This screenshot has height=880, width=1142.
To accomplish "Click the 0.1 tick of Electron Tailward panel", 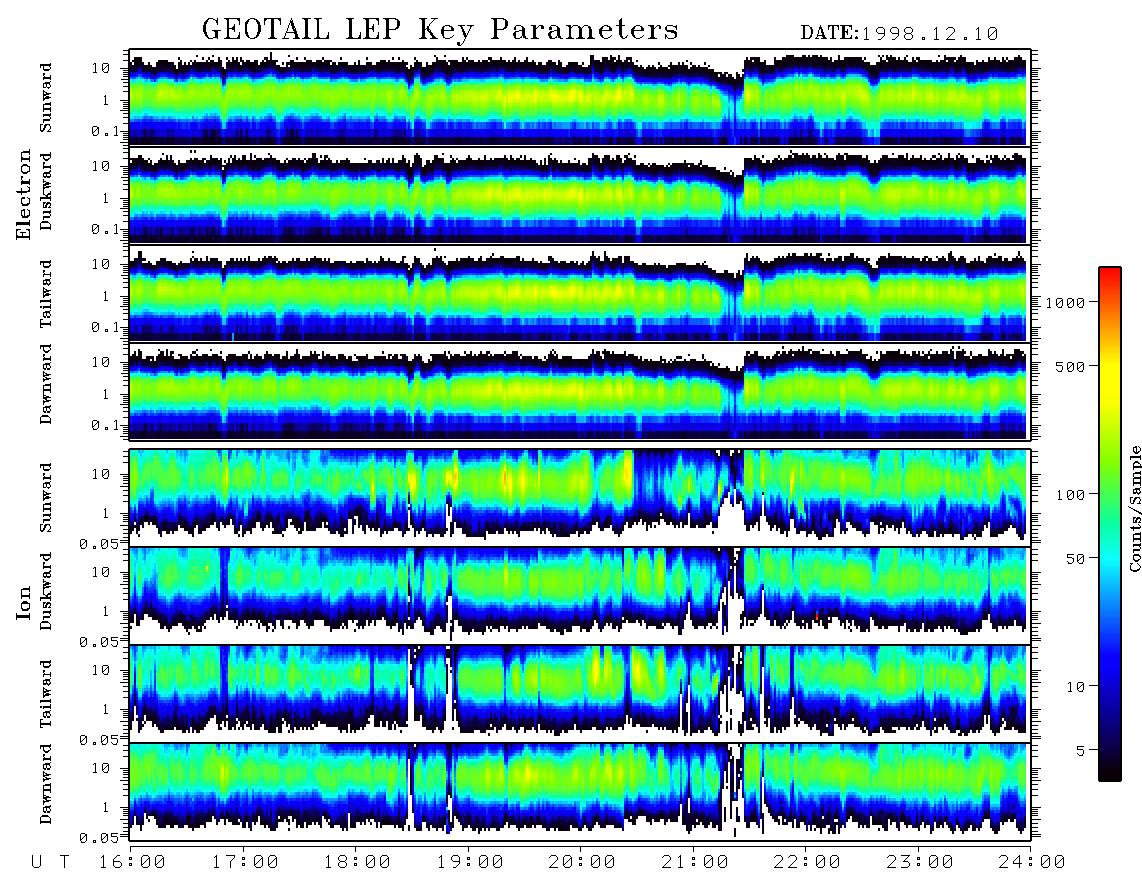I will (105, 327).
